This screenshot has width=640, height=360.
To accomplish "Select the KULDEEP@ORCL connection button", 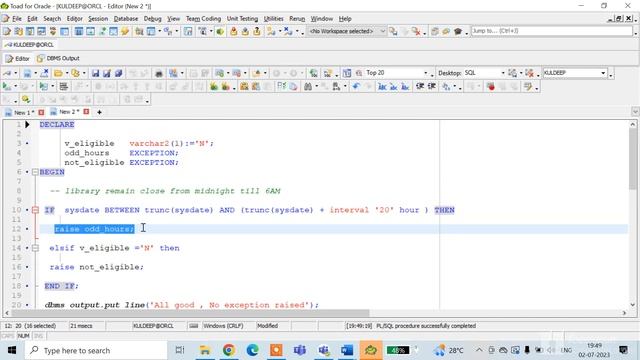I will point(29,45).
